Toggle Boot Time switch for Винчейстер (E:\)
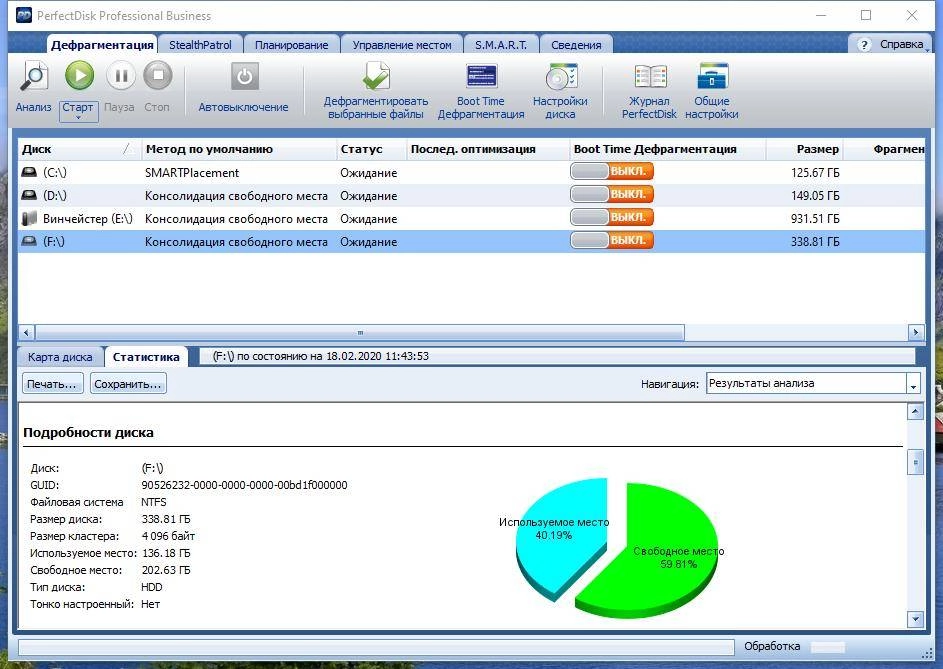The image size is (943, 669). (612, 217)
